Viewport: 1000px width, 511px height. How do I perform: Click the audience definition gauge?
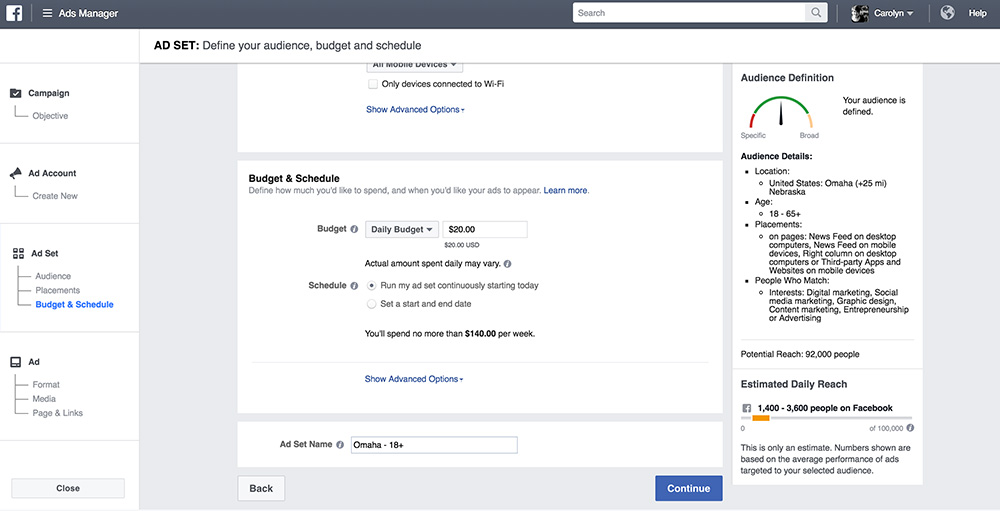(781, 113)
